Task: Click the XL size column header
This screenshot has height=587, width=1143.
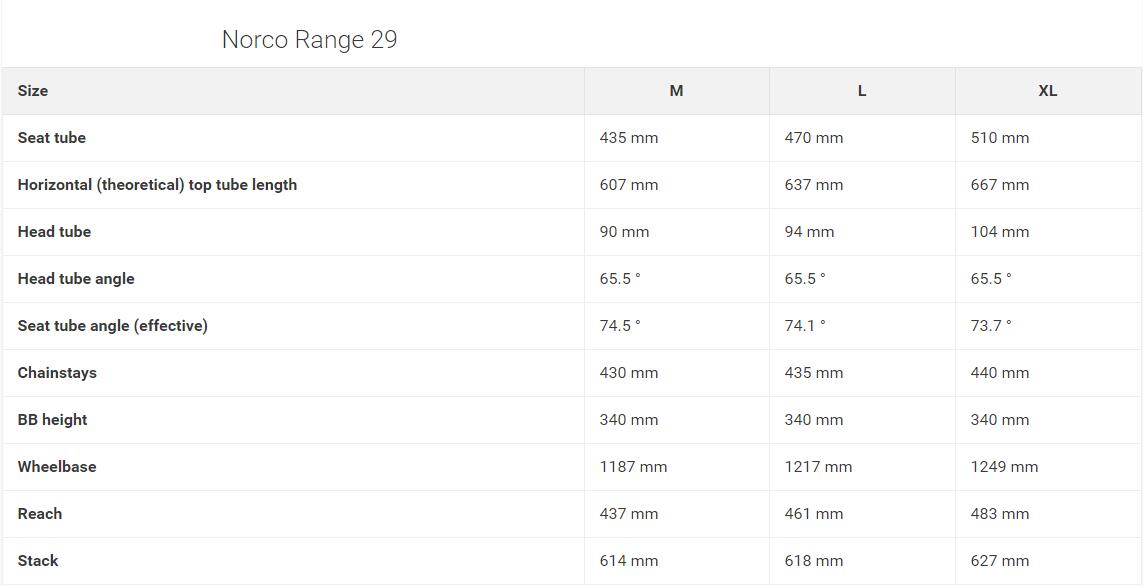Action: coord(1047,91)
